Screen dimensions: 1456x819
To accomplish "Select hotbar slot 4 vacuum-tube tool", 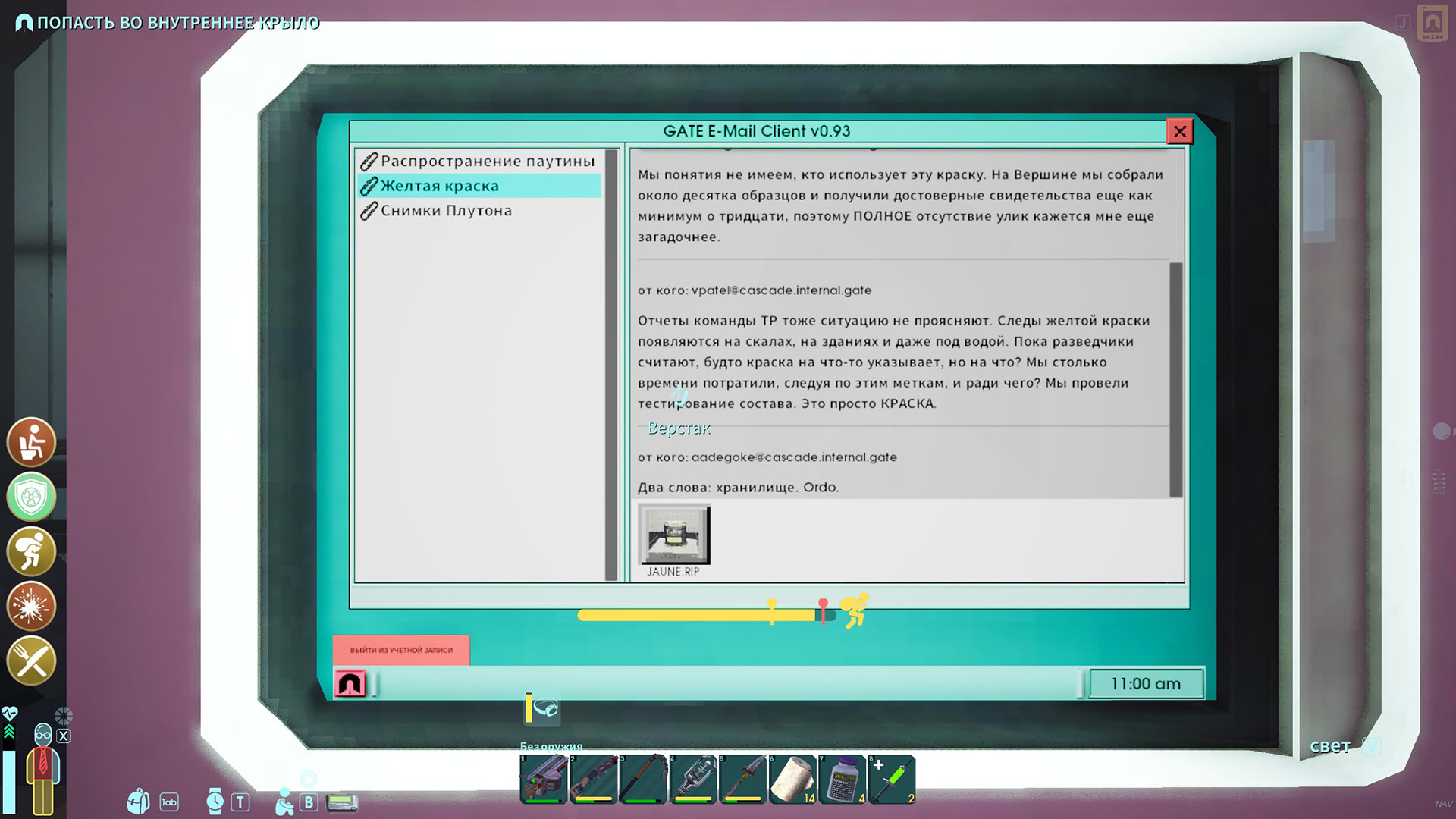I will (693, 779).
